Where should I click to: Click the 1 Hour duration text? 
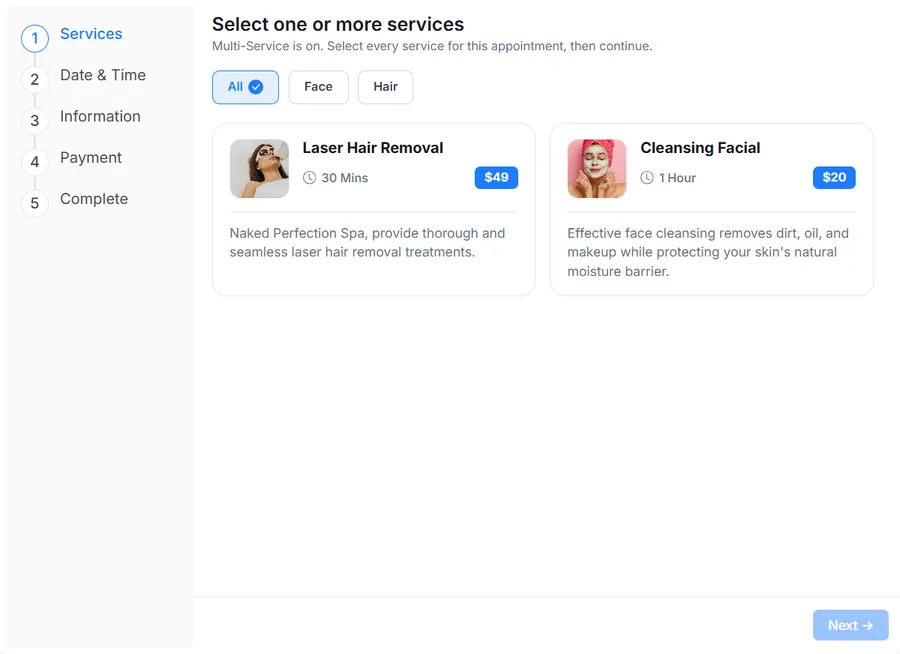(x=677, y=178)
